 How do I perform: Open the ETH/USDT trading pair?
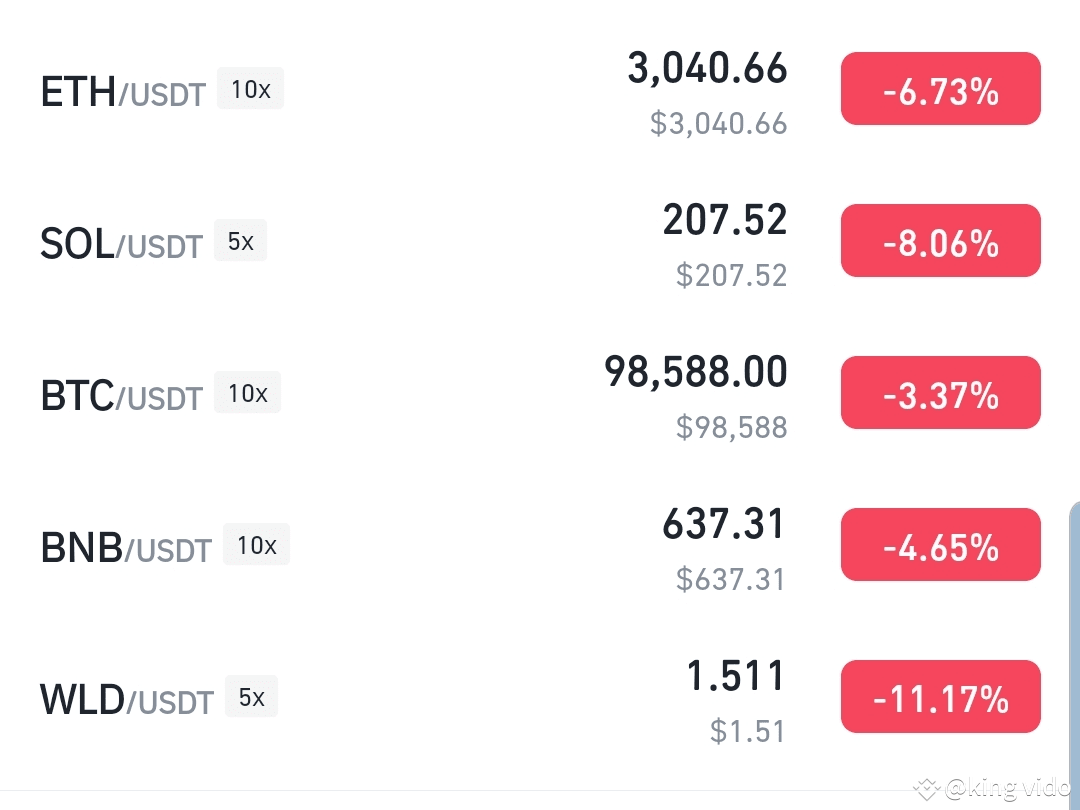123,92
